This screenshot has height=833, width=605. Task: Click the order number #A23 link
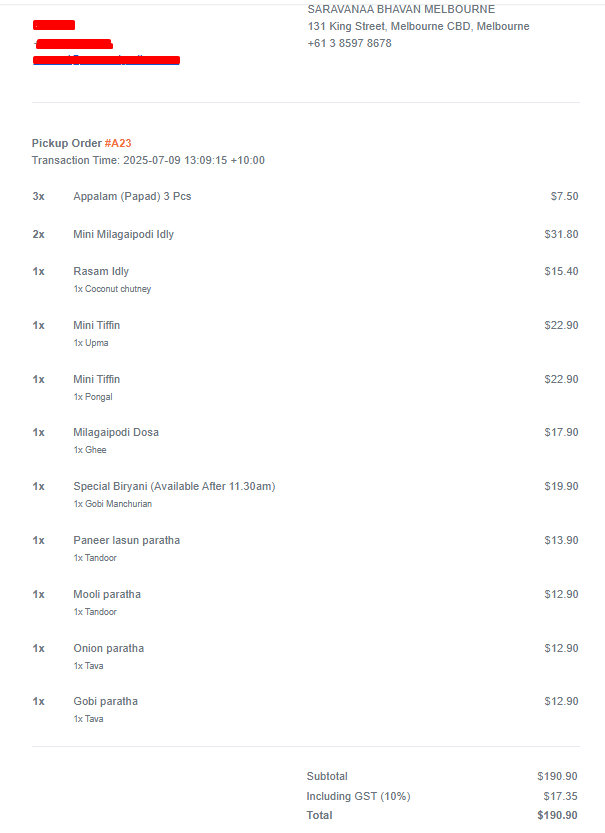[118, 143]
